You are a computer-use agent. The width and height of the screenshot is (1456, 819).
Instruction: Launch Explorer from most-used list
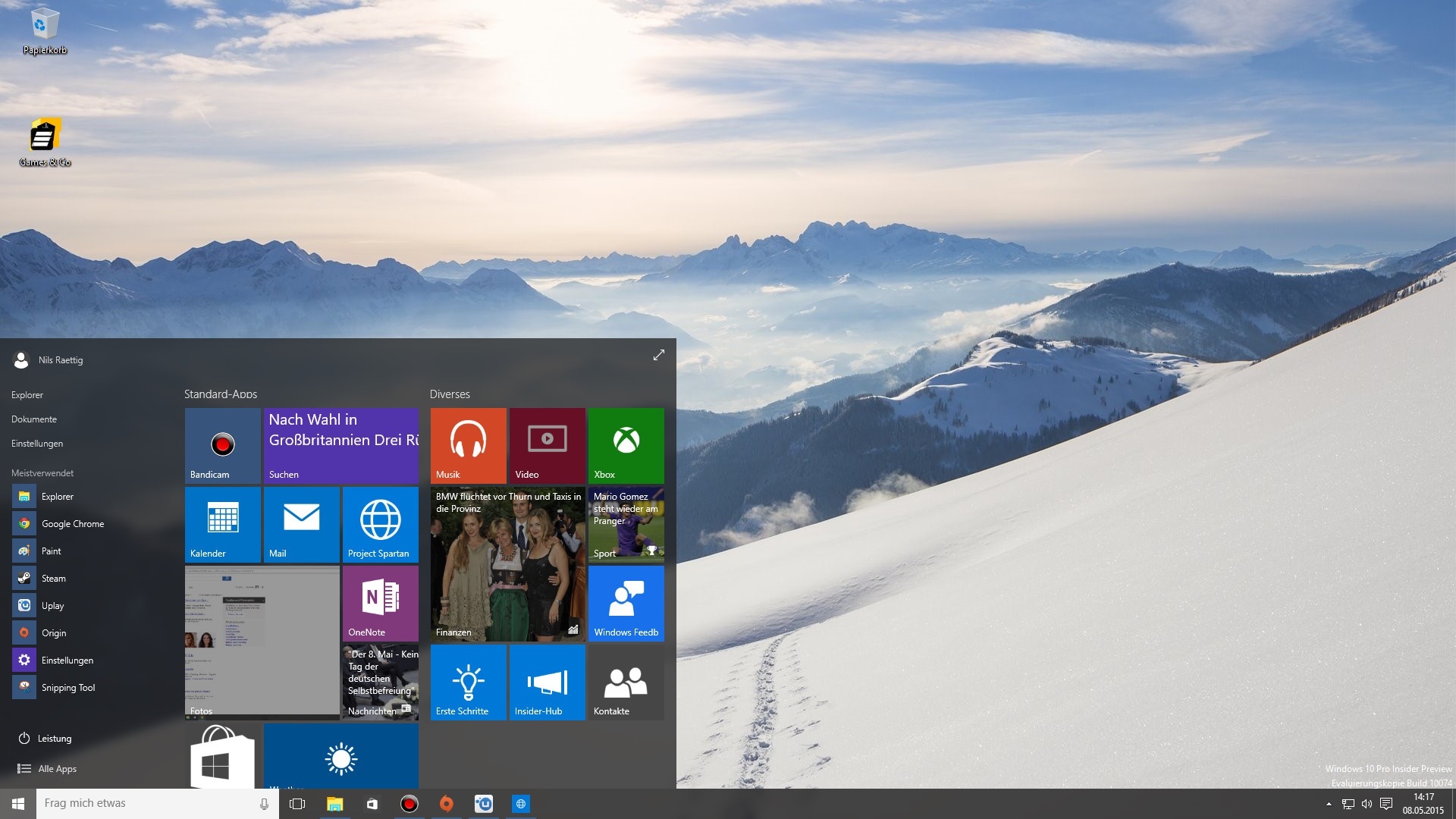(91, 497)
